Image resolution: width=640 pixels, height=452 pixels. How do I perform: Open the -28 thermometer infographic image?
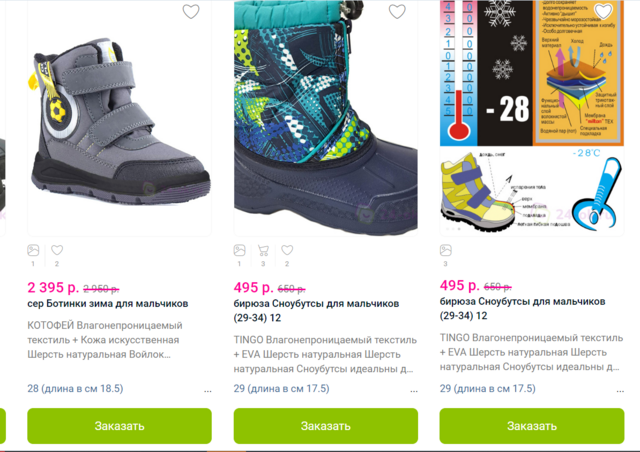tap(532, 118)
